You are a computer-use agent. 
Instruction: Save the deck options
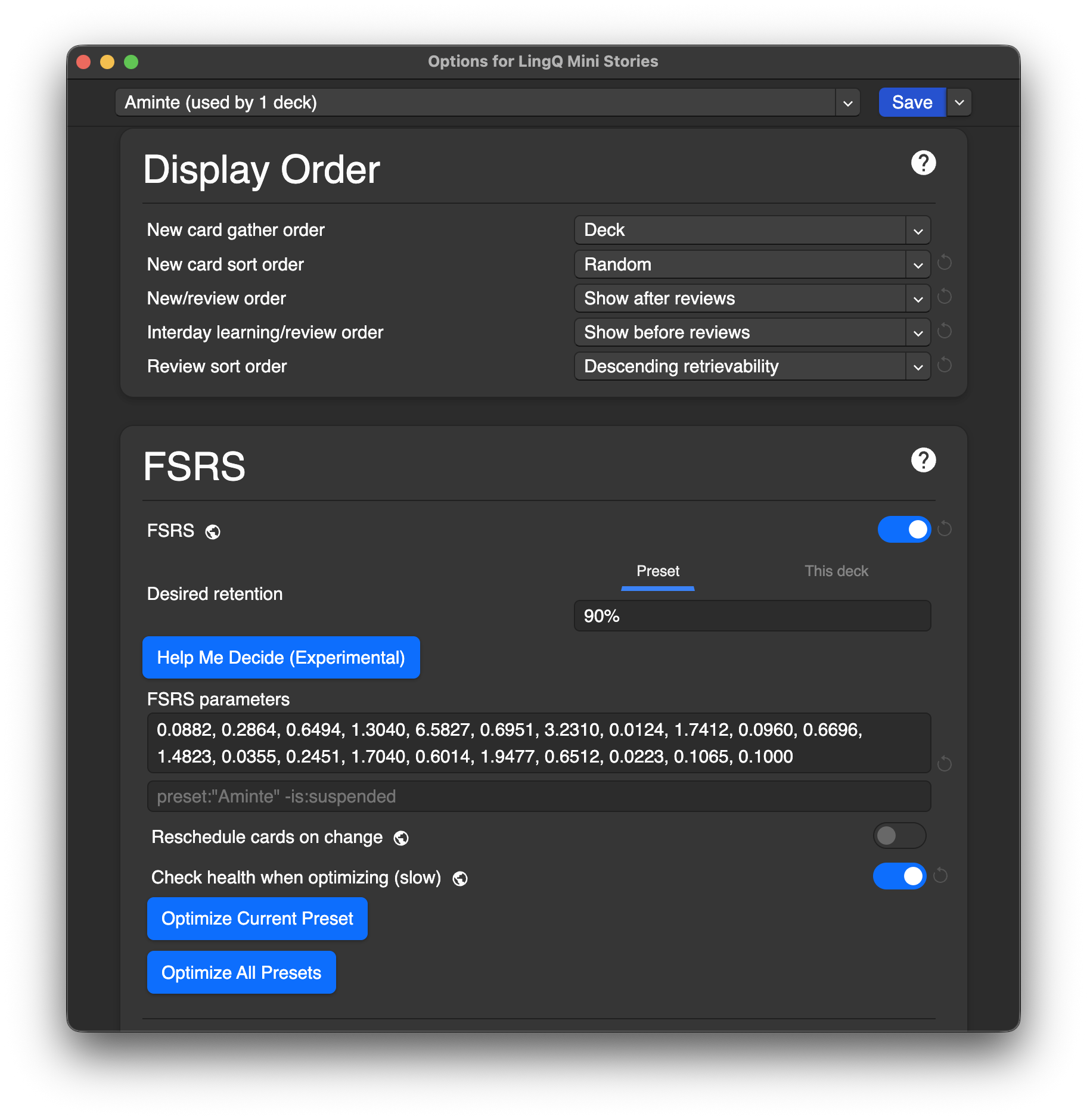[912, 102]
